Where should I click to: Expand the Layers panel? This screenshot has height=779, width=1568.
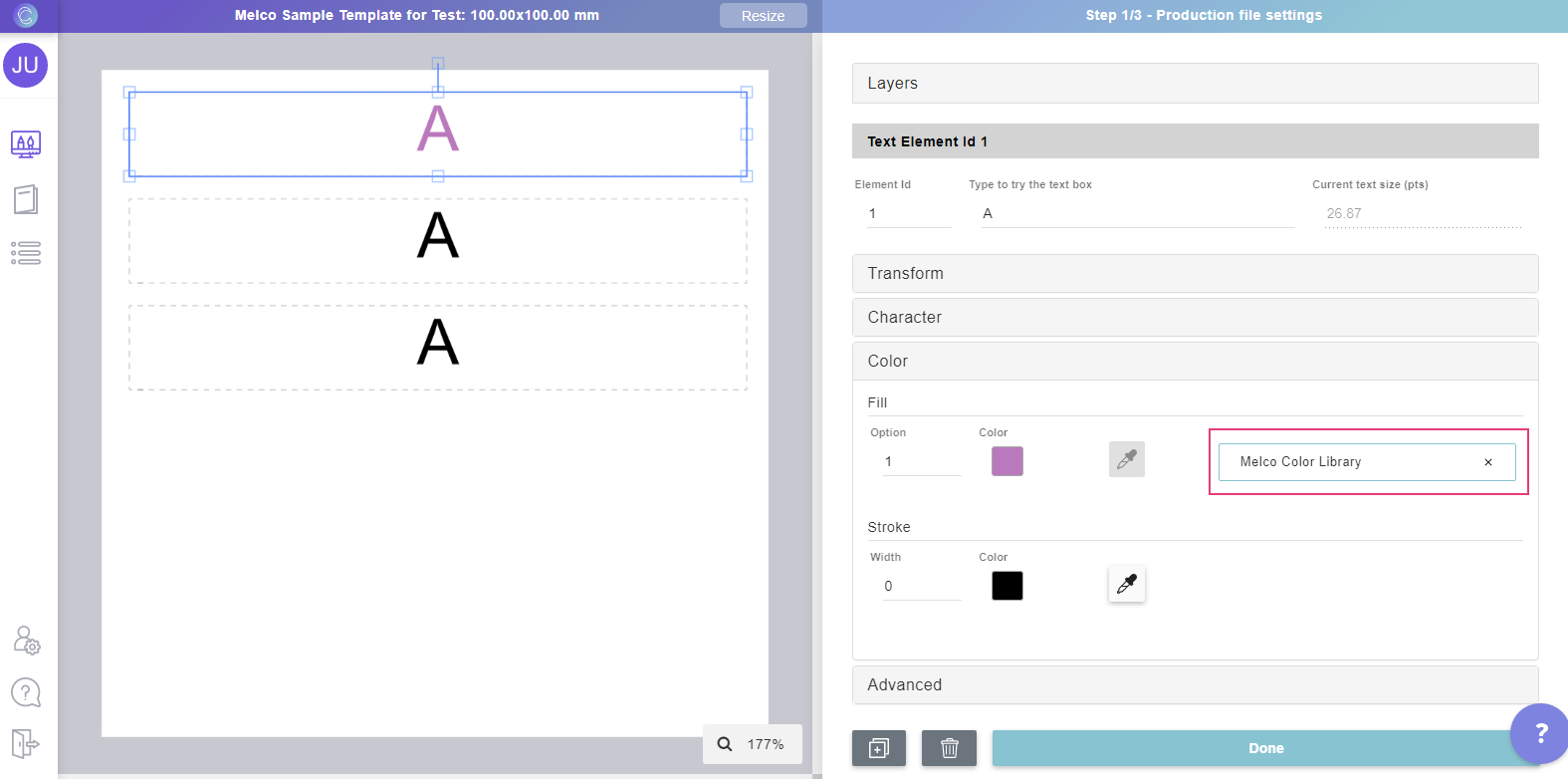coord(1195,84)
